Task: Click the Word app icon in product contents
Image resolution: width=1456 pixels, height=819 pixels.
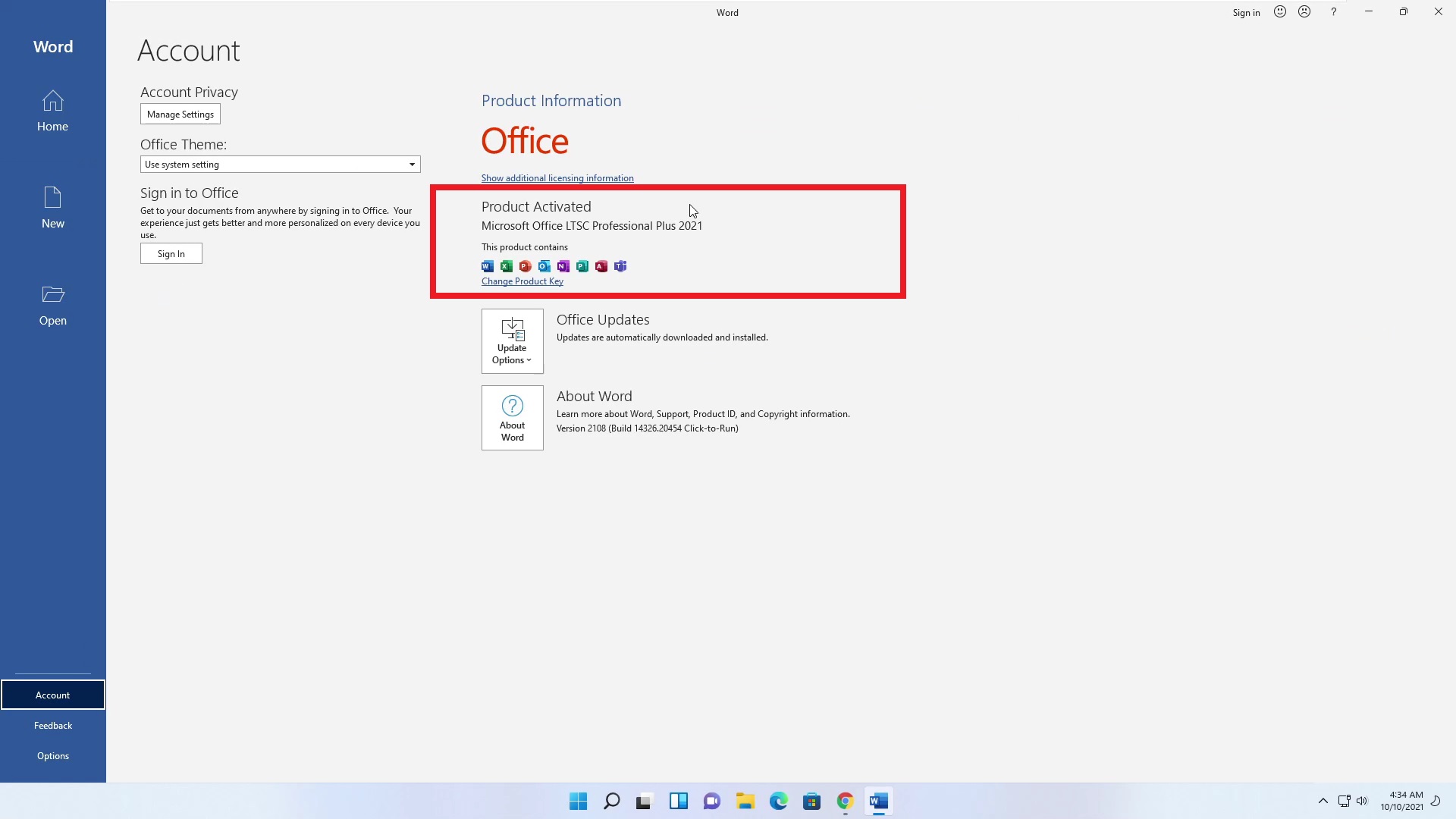Action: pos(488,266)
